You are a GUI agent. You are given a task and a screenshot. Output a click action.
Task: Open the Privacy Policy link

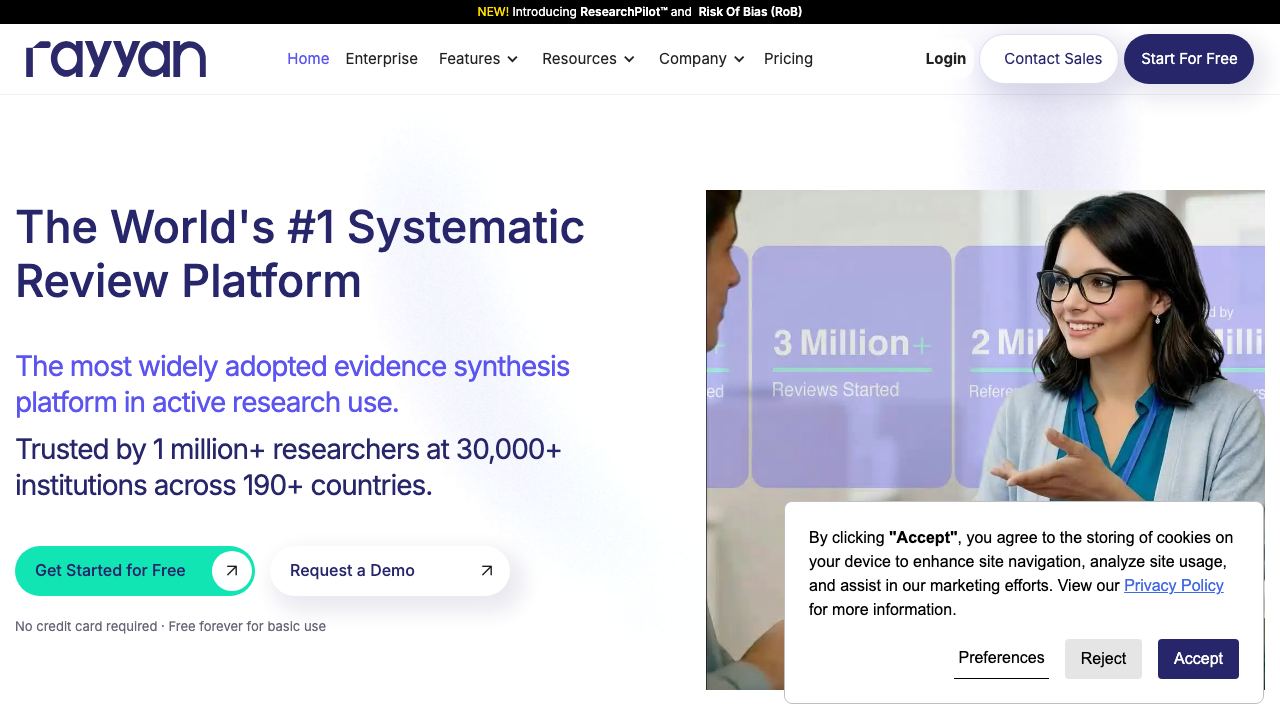(1174, 586)
